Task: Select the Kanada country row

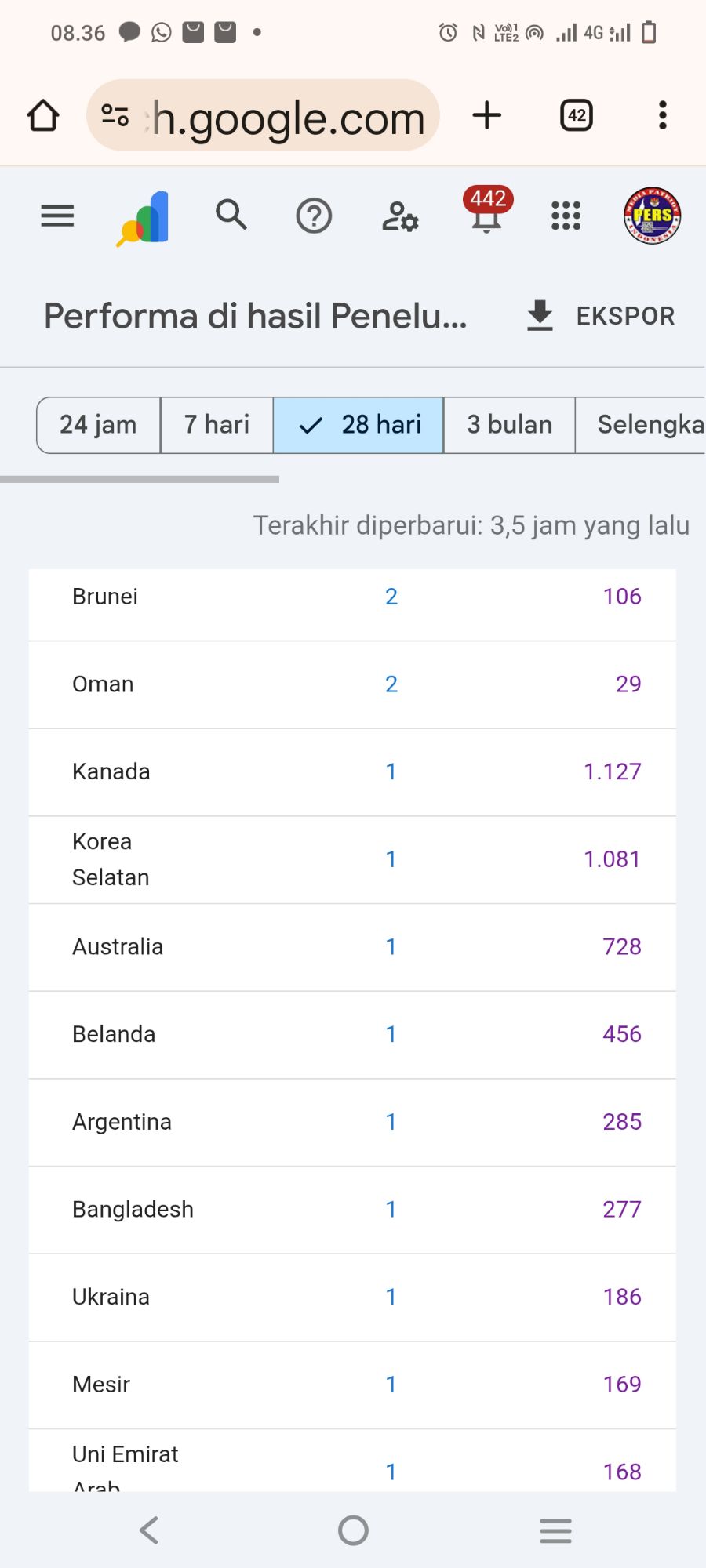Action: (x=111, y=772)
